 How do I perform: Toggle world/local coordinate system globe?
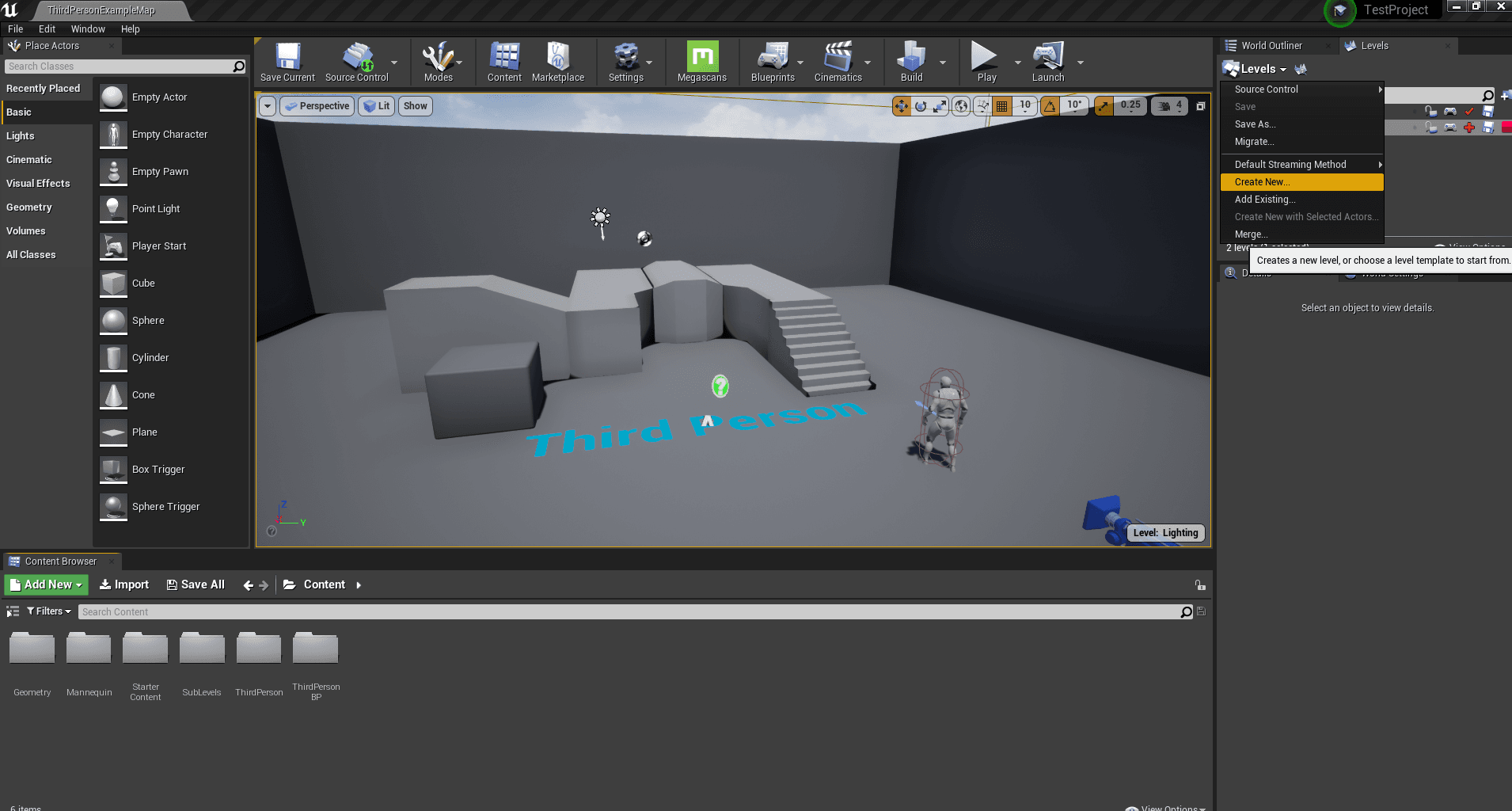point(961,105)
